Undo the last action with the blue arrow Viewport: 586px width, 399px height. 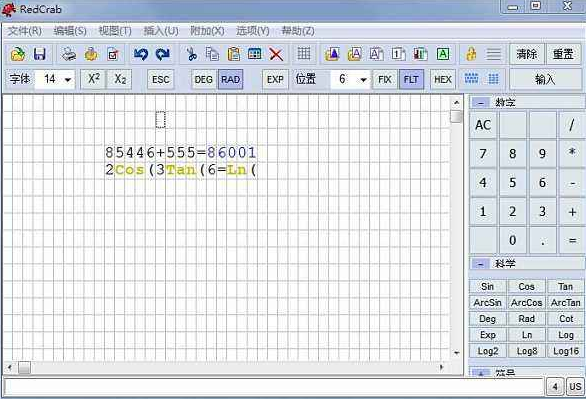click(x=141, y=55)
